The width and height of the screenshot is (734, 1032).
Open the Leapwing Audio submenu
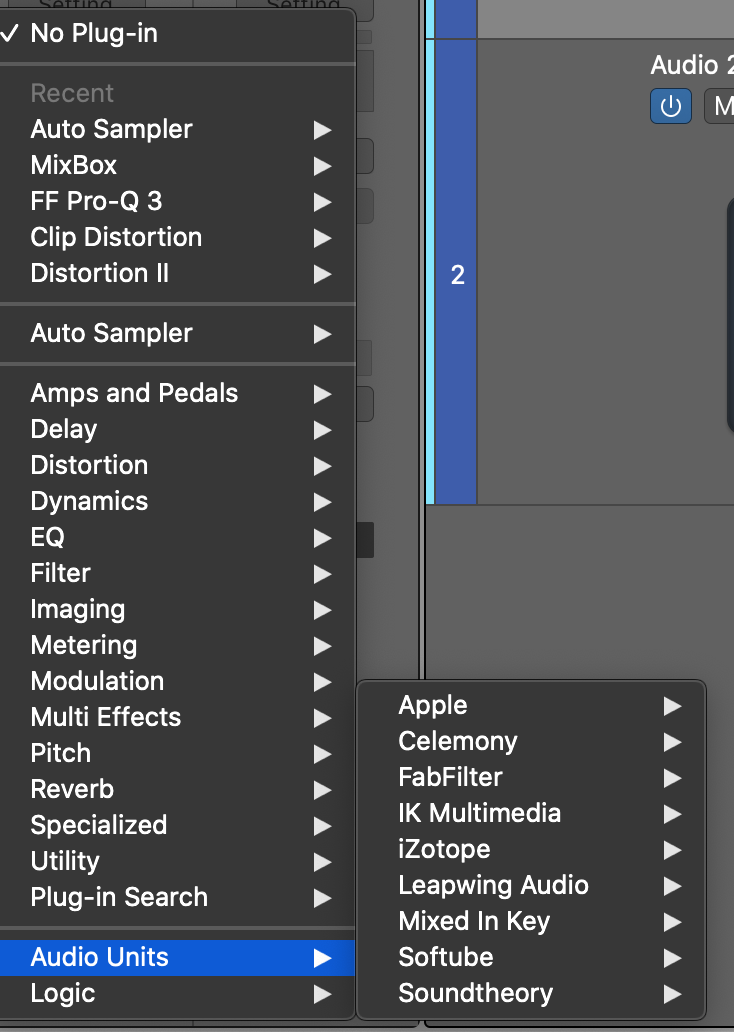pos(493,885)
